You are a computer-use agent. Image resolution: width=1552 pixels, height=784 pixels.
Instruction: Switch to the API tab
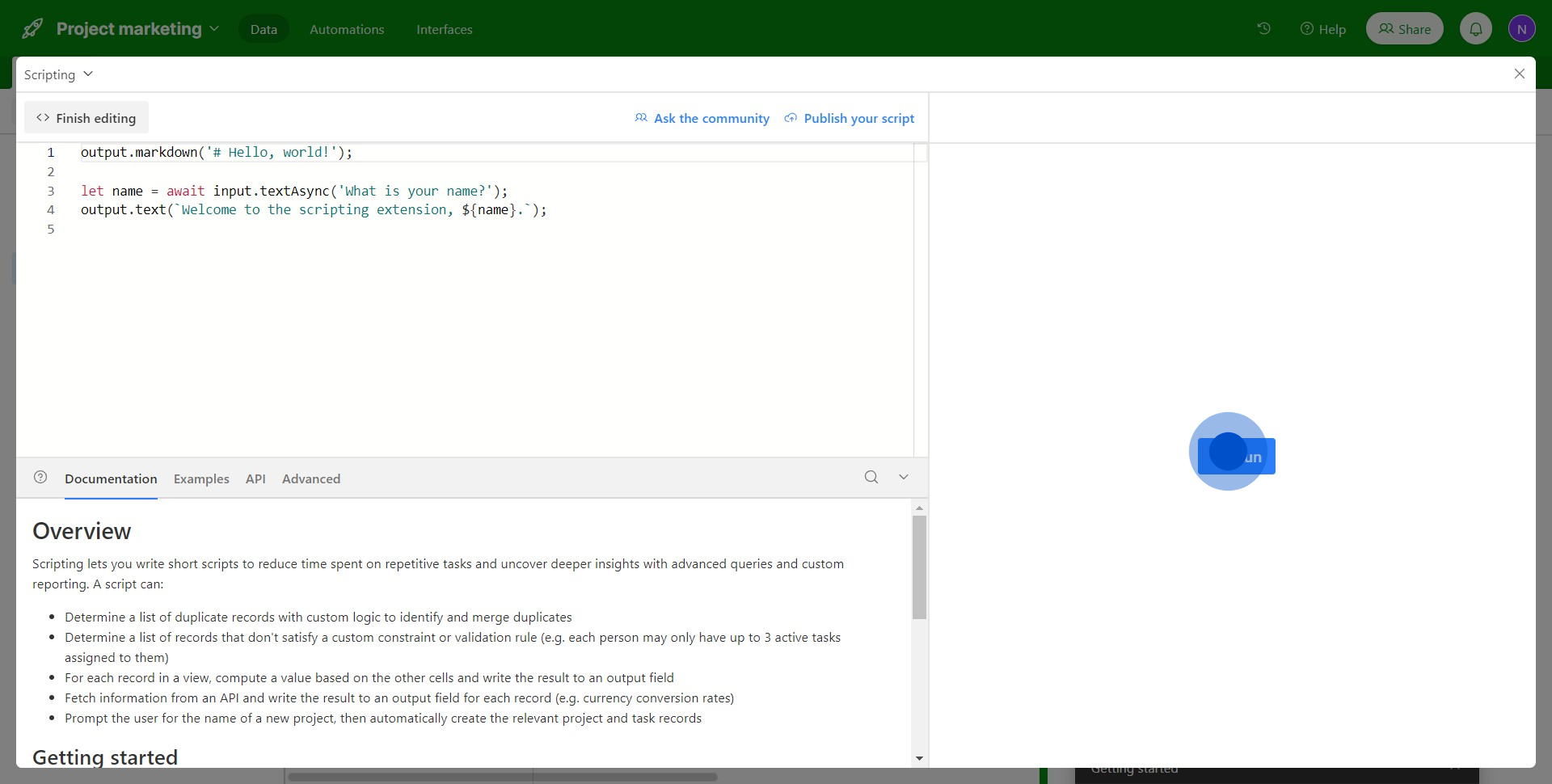(255, 478)
